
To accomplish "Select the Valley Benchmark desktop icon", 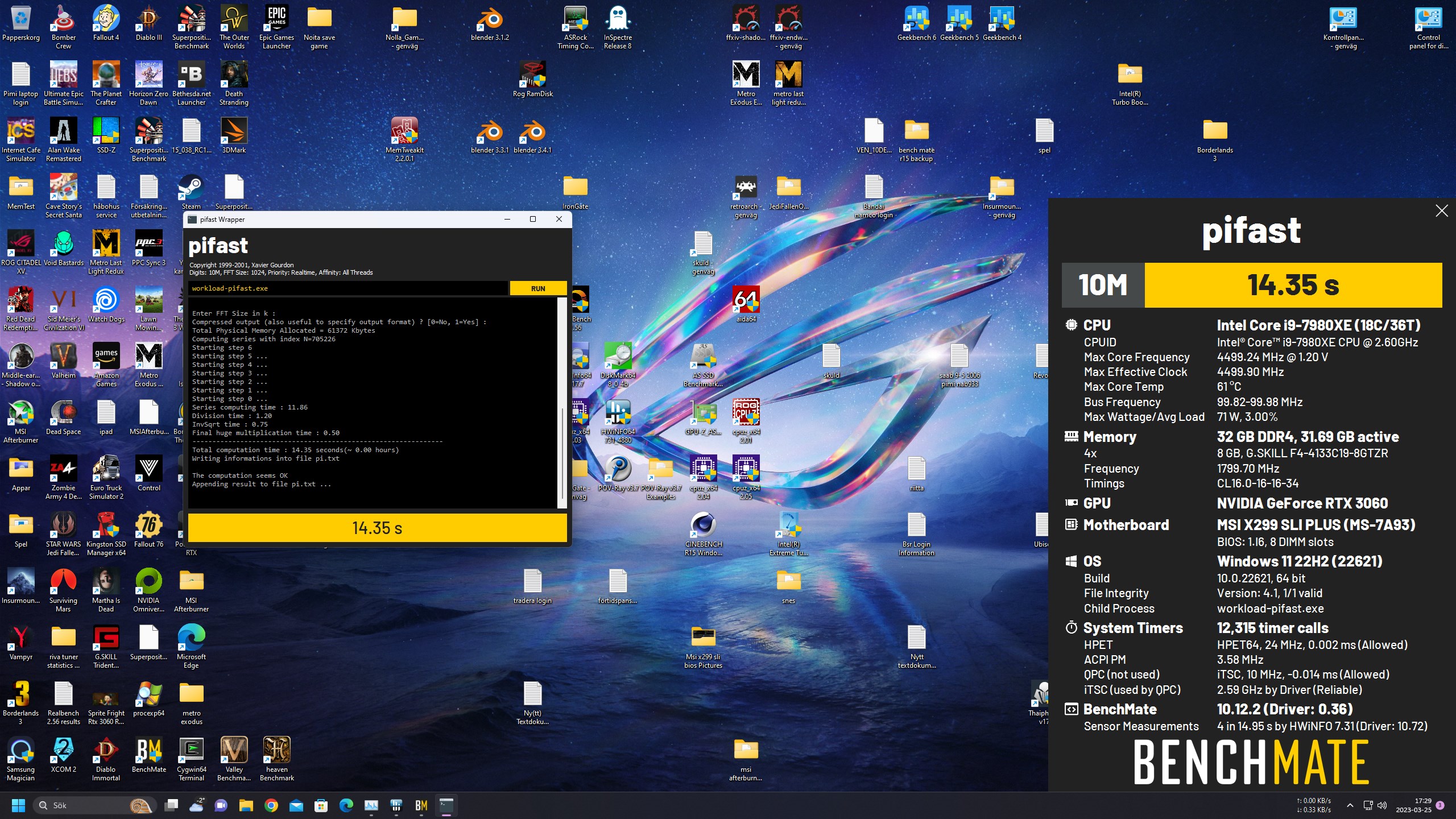I will coord(234,759).
